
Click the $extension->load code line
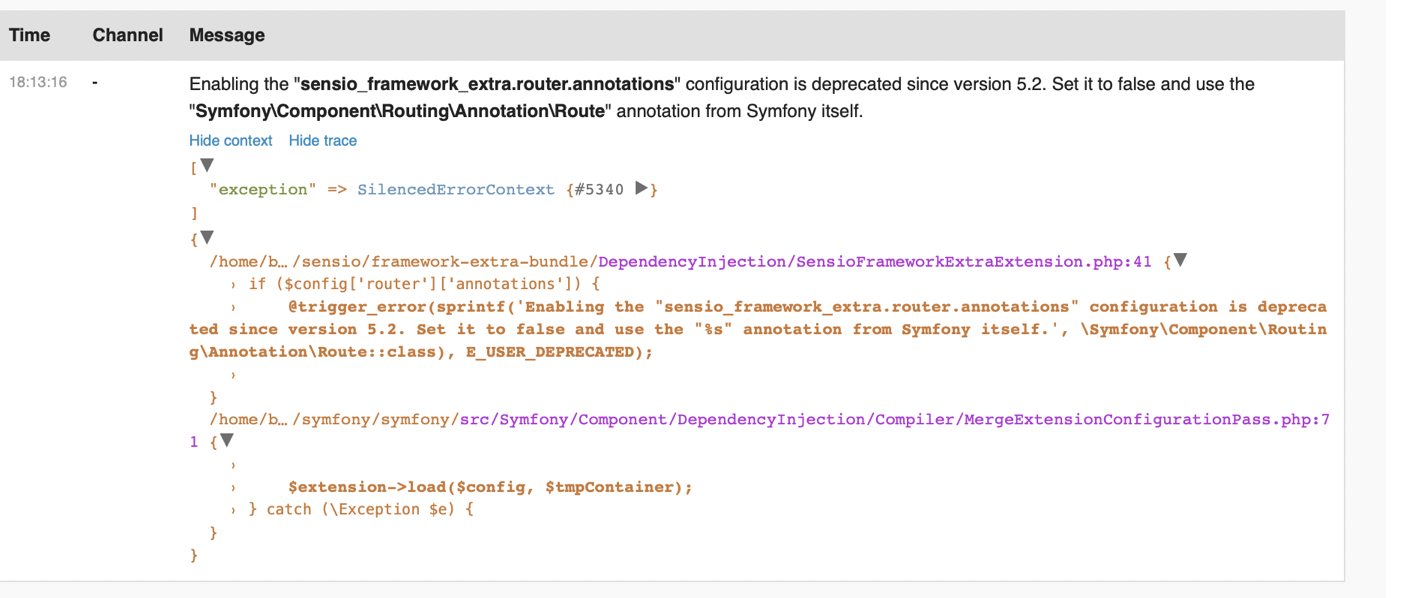point(490,488)
